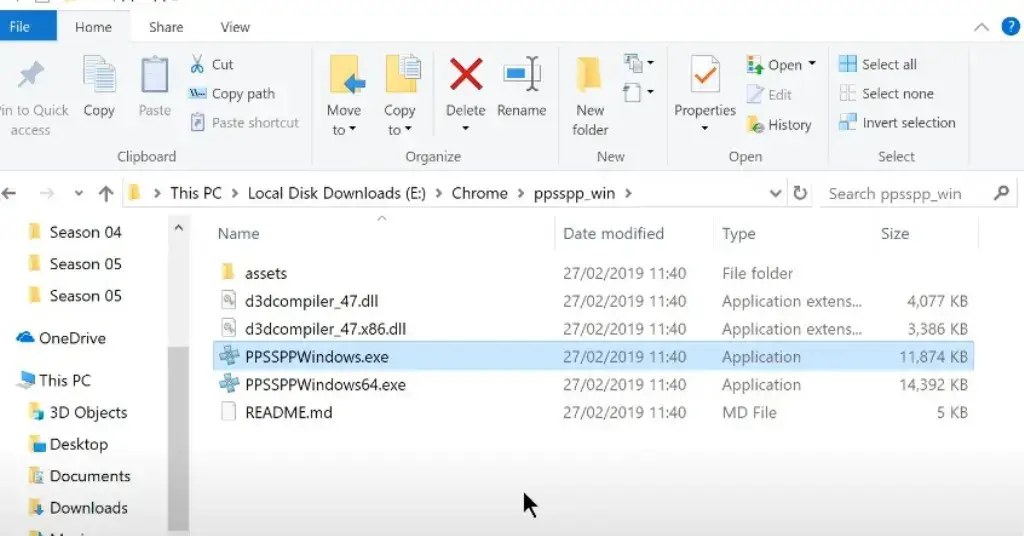
Task: Click the red Delete X icon
Action: click(x=466, y=74)
